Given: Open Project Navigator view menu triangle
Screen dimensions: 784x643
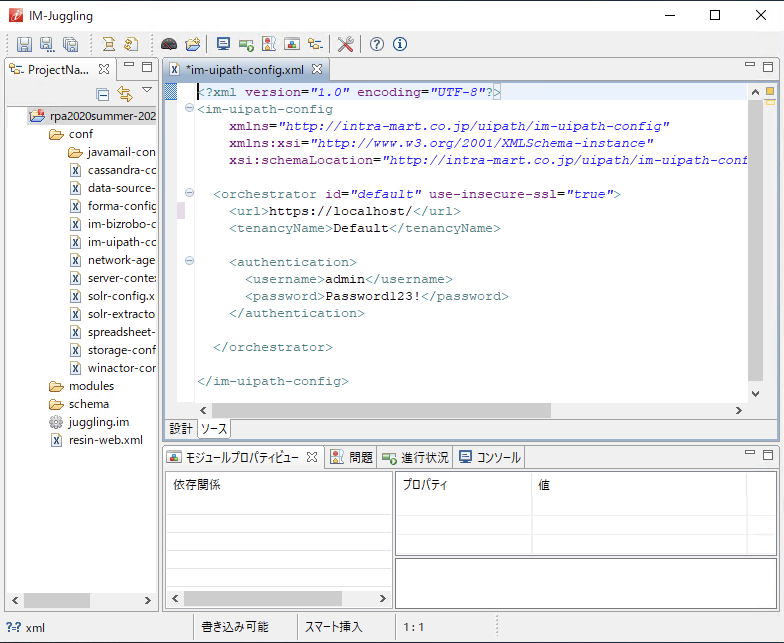Looking at the screenshot, I should [147, 90].
